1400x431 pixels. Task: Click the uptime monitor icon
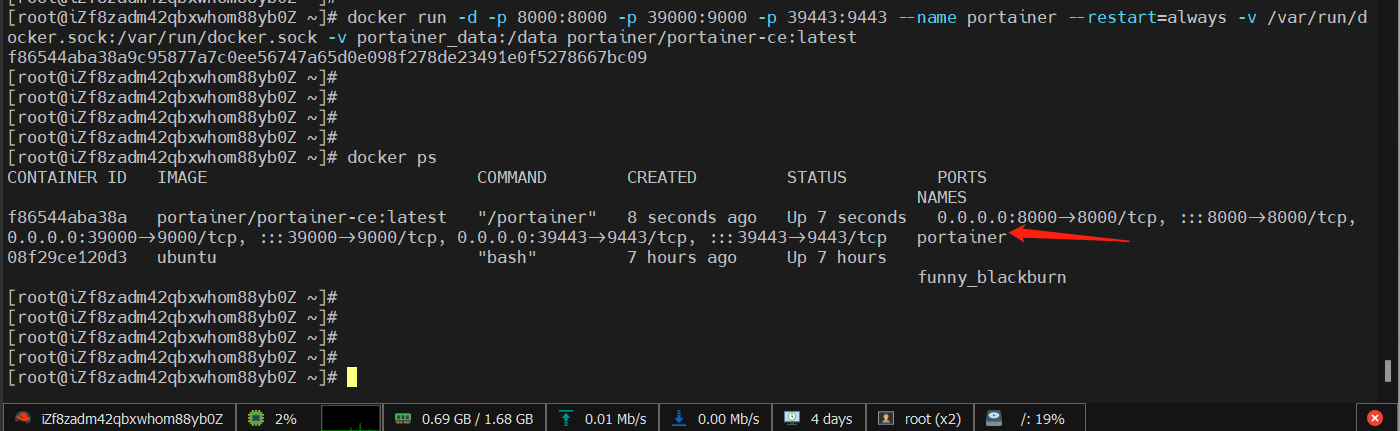[792, 418]
